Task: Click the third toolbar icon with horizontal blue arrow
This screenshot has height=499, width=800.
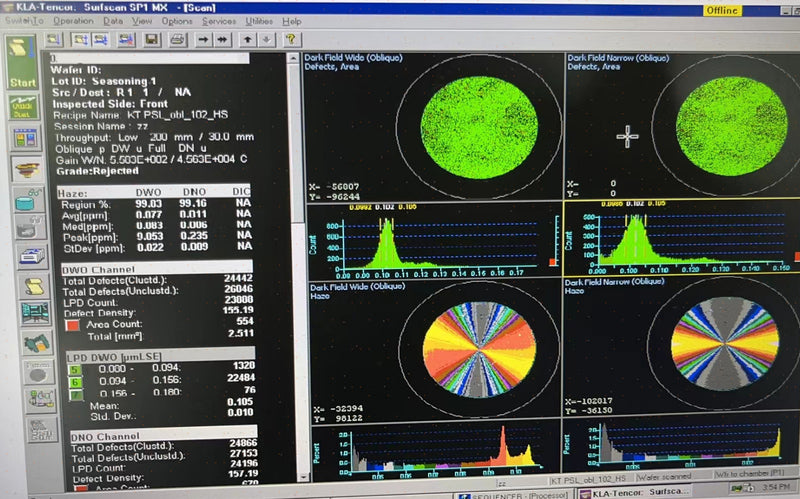Action: coord(100,39)
